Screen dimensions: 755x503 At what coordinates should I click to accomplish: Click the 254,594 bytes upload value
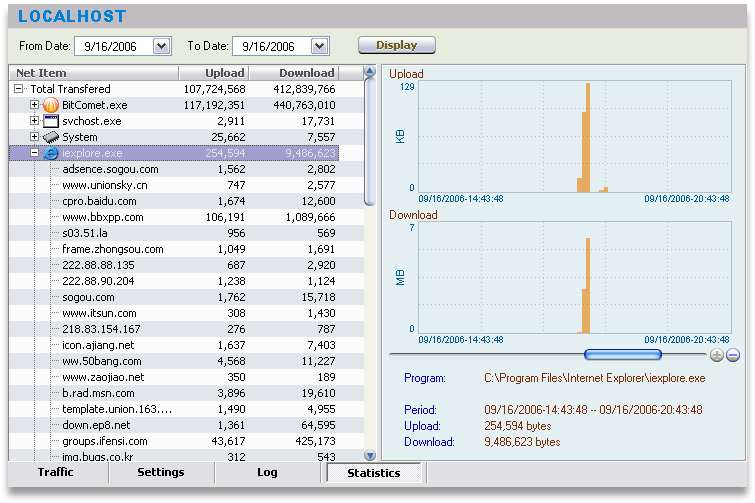coord(518,426)
